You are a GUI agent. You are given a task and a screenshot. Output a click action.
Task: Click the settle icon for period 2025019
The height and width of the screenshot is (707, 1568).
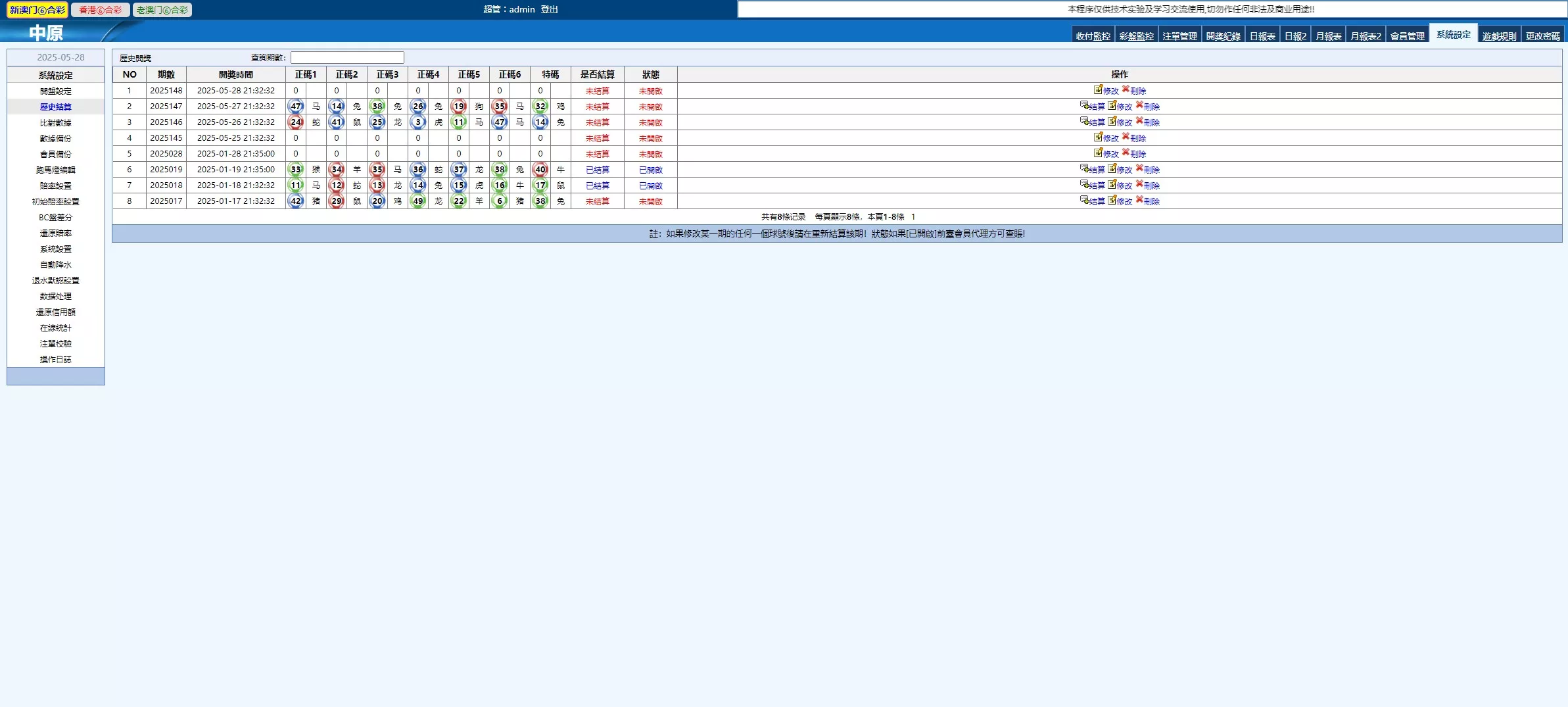(x=1084, y=168)
